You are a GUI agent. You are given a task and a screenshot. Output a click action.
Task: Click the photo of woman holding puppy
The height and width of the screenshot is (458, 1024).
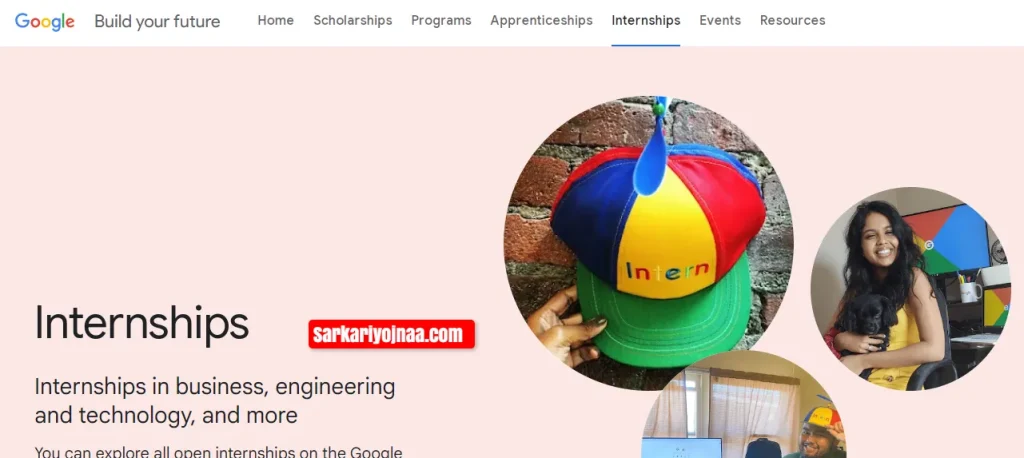[x=910, y=289]
